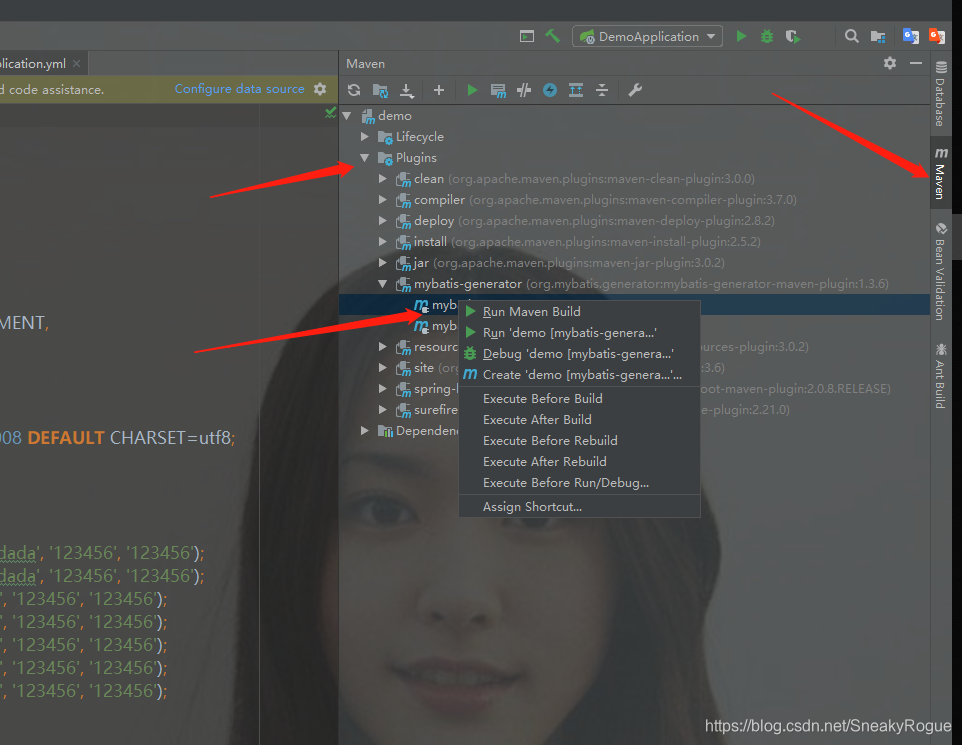This screenshot has width=962, height=745.
Task: Select Execute Before Run/Debug...
Action: point(579,483)
